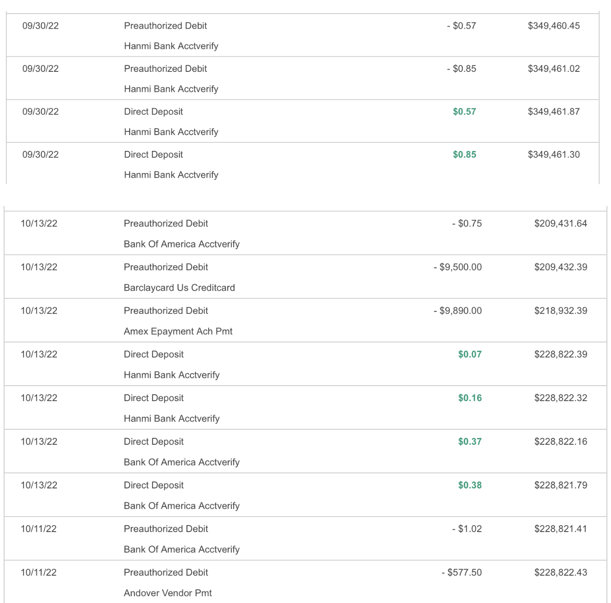Click the - $0.75 debit amount
Image resolution: width=611 pixels, height=603 pixels.
click(466, 224)
